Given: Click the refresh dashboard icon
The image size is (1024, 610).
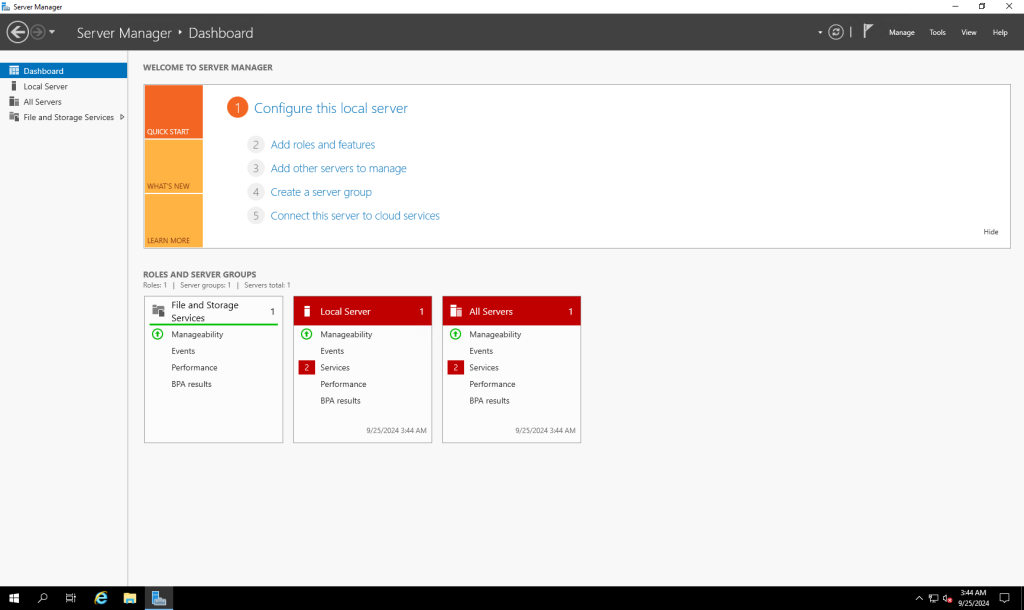Looking at the screenshot, I should click(836, 32).
